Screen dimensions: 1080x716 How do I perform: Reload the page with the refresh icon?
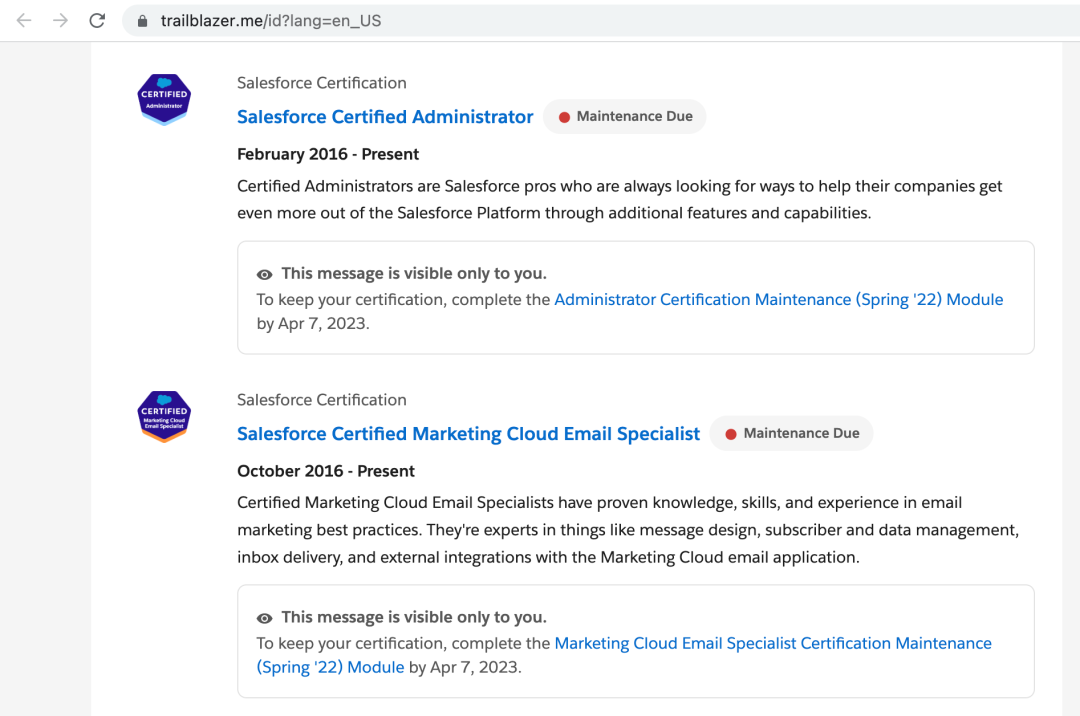(x=97, y=21)
